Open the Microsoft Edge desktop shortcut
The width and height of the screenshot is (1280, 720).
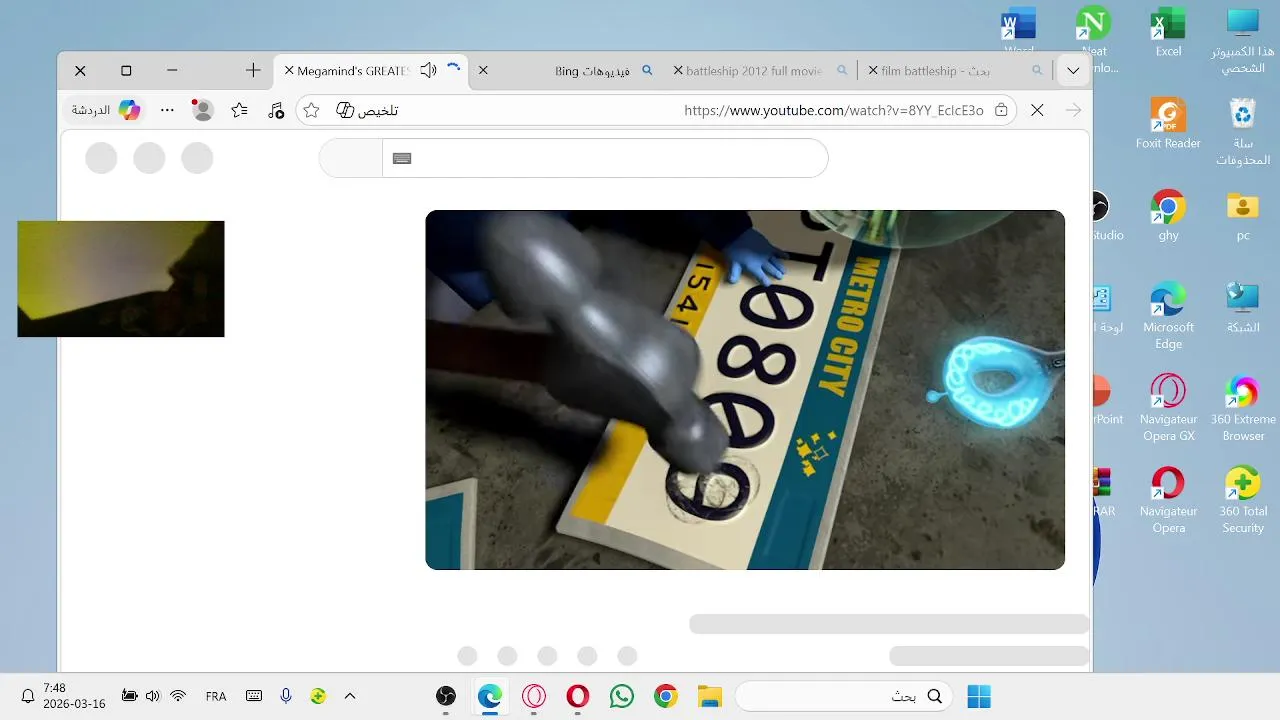click(1168, 316)
